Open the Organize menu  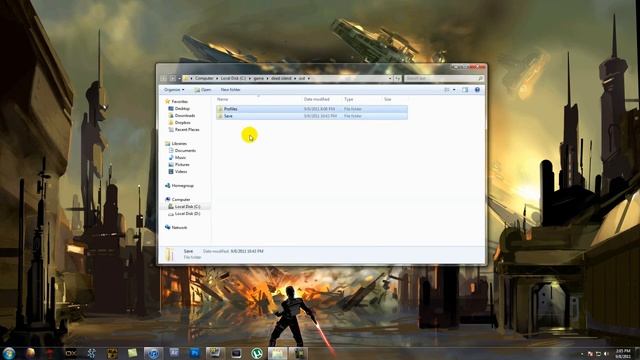(174, 90)
